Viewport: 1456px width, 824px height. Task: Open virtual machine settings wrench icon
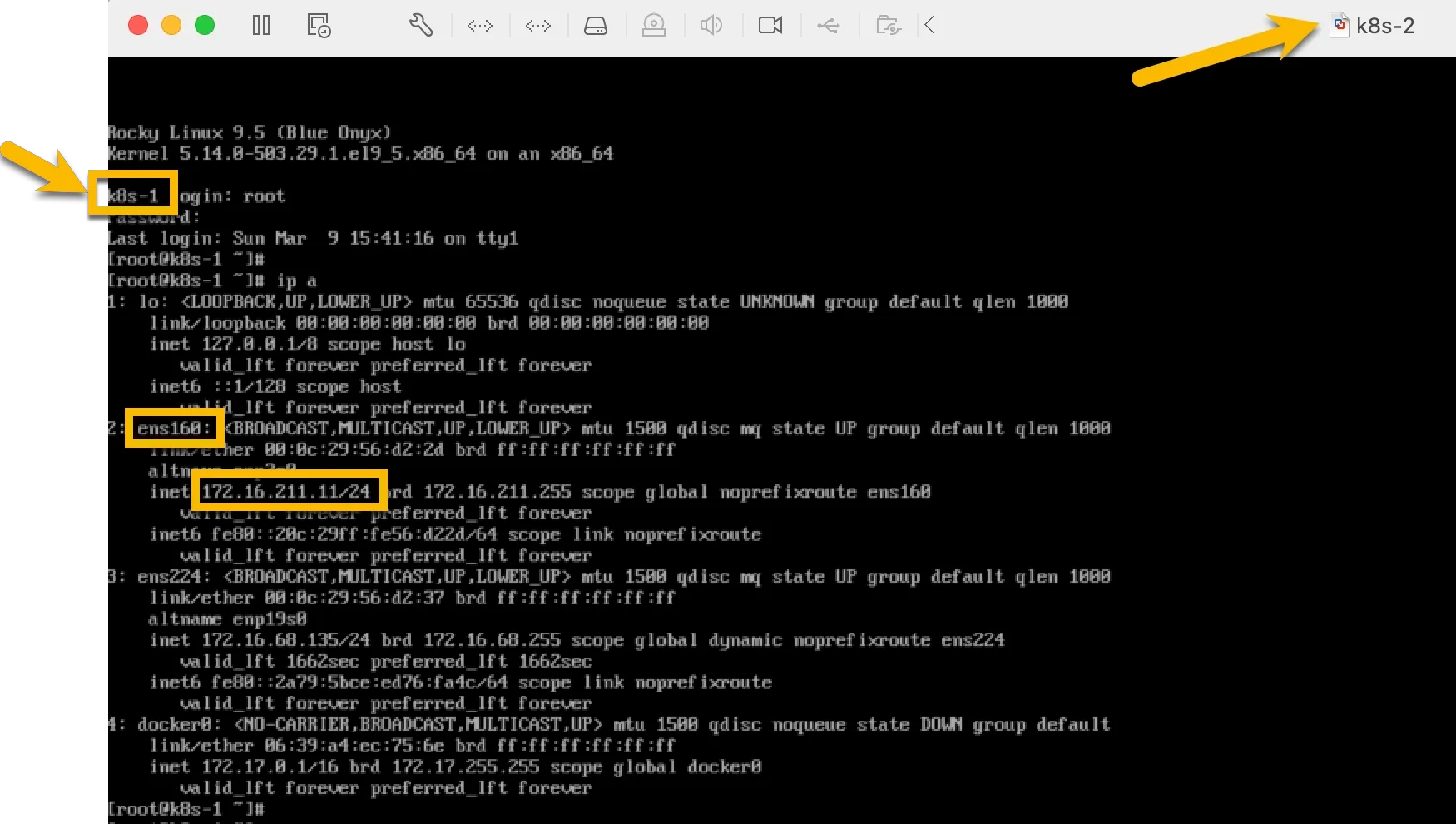[x=421, y=26]
